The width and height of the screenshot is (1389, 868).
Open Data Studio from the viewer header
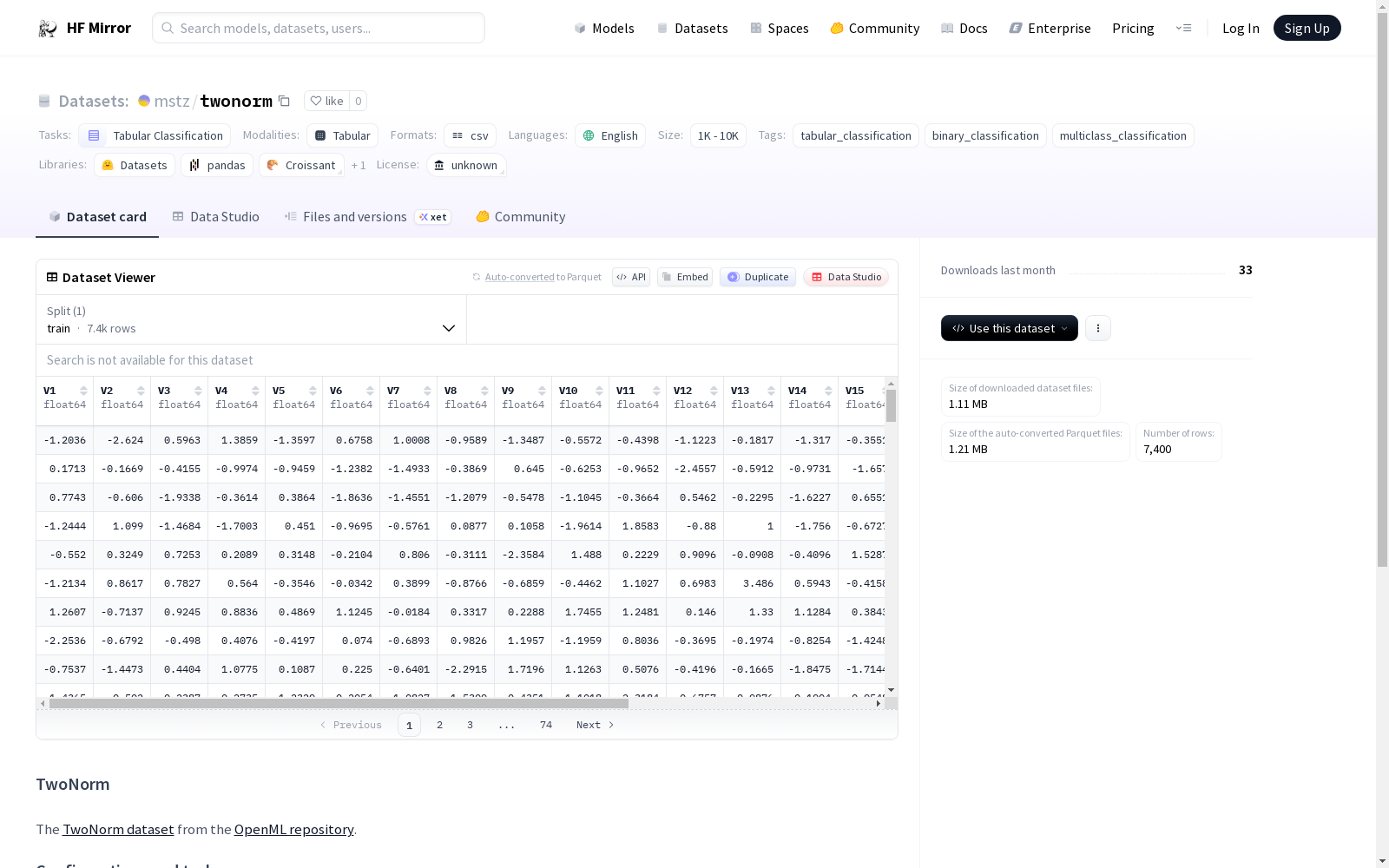click(x=846, y=277)
